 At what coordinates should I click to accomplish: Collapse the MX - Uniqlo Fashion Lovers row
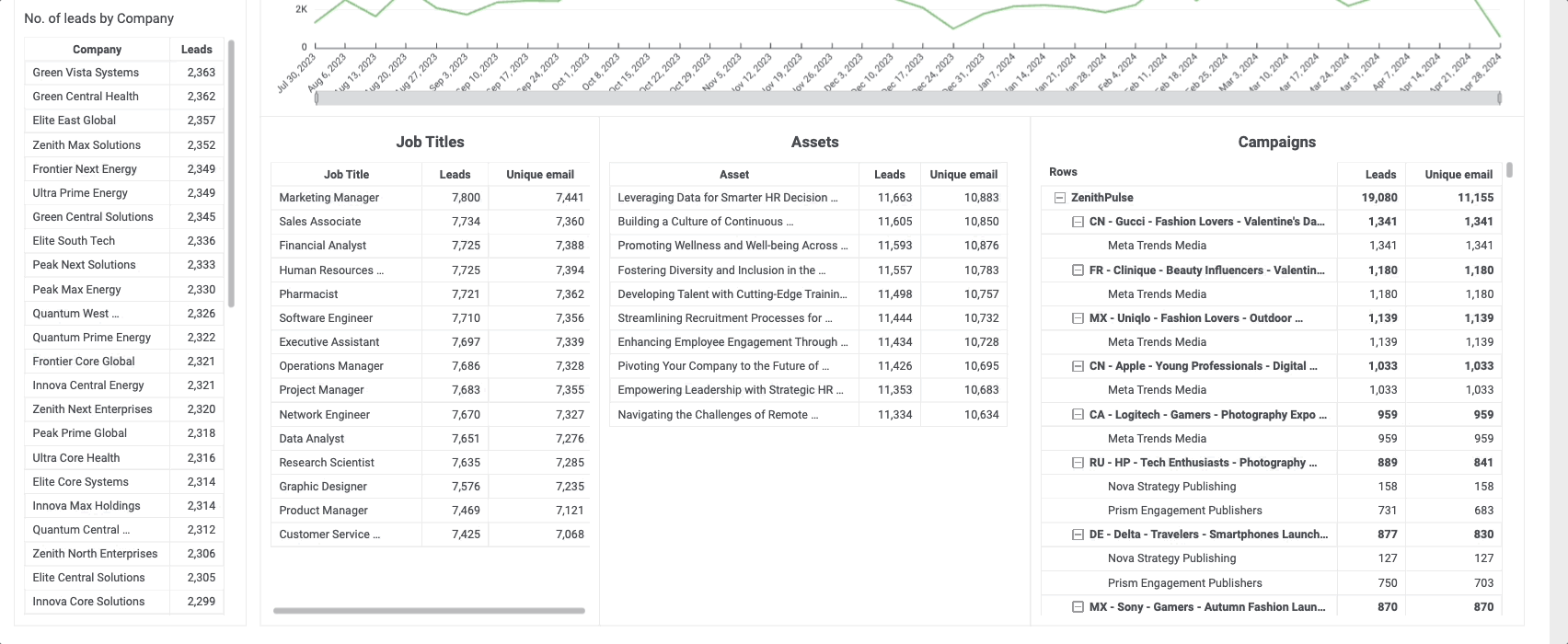point(1078,318)
